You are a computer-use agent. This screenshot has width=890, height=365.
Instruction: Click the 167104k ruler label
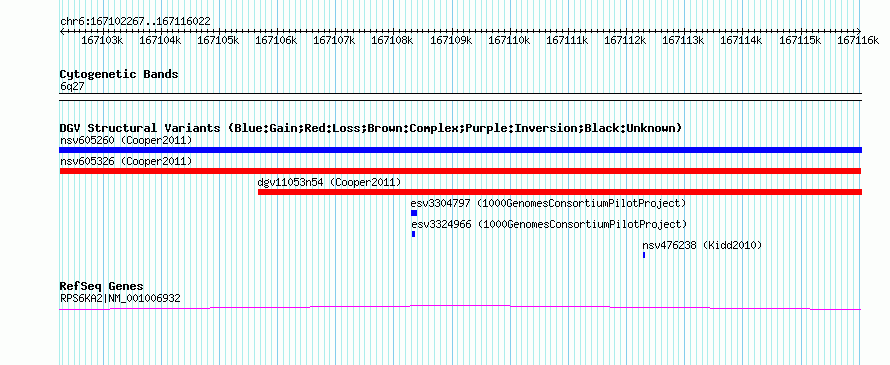coord(160,40)
